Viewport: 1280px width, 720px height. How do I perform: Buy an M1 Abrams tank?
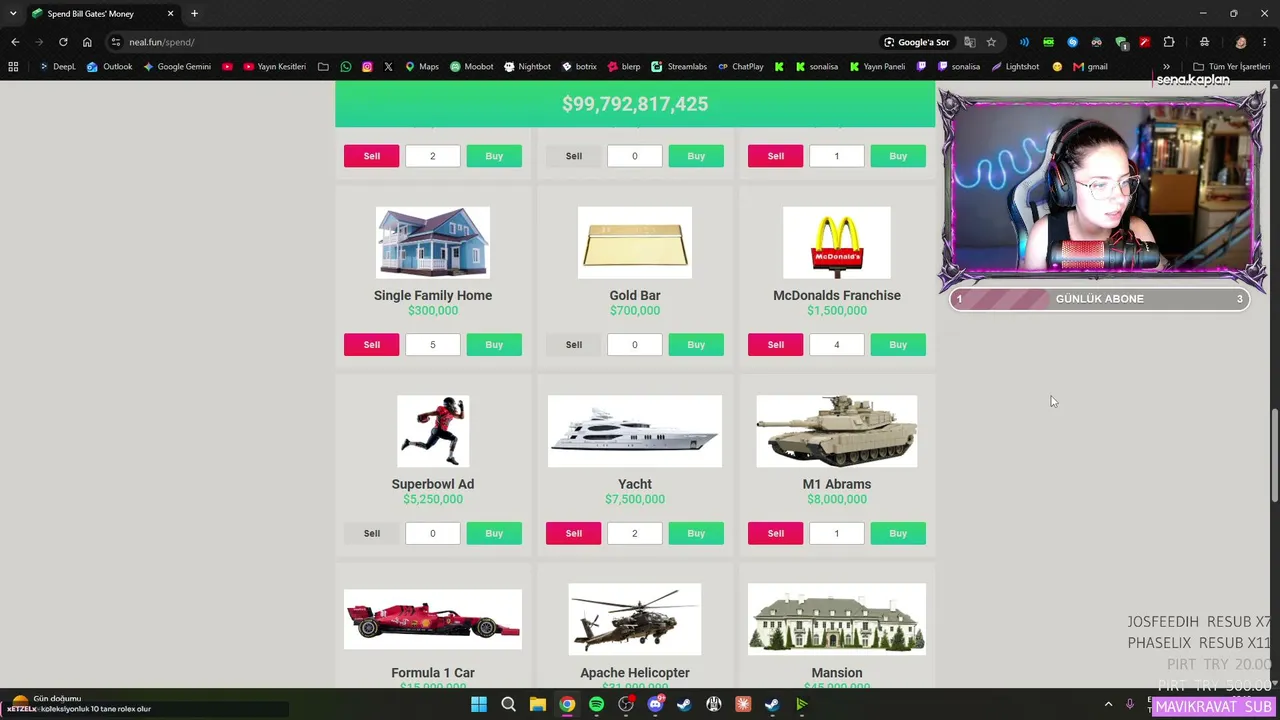pos(898,533)
